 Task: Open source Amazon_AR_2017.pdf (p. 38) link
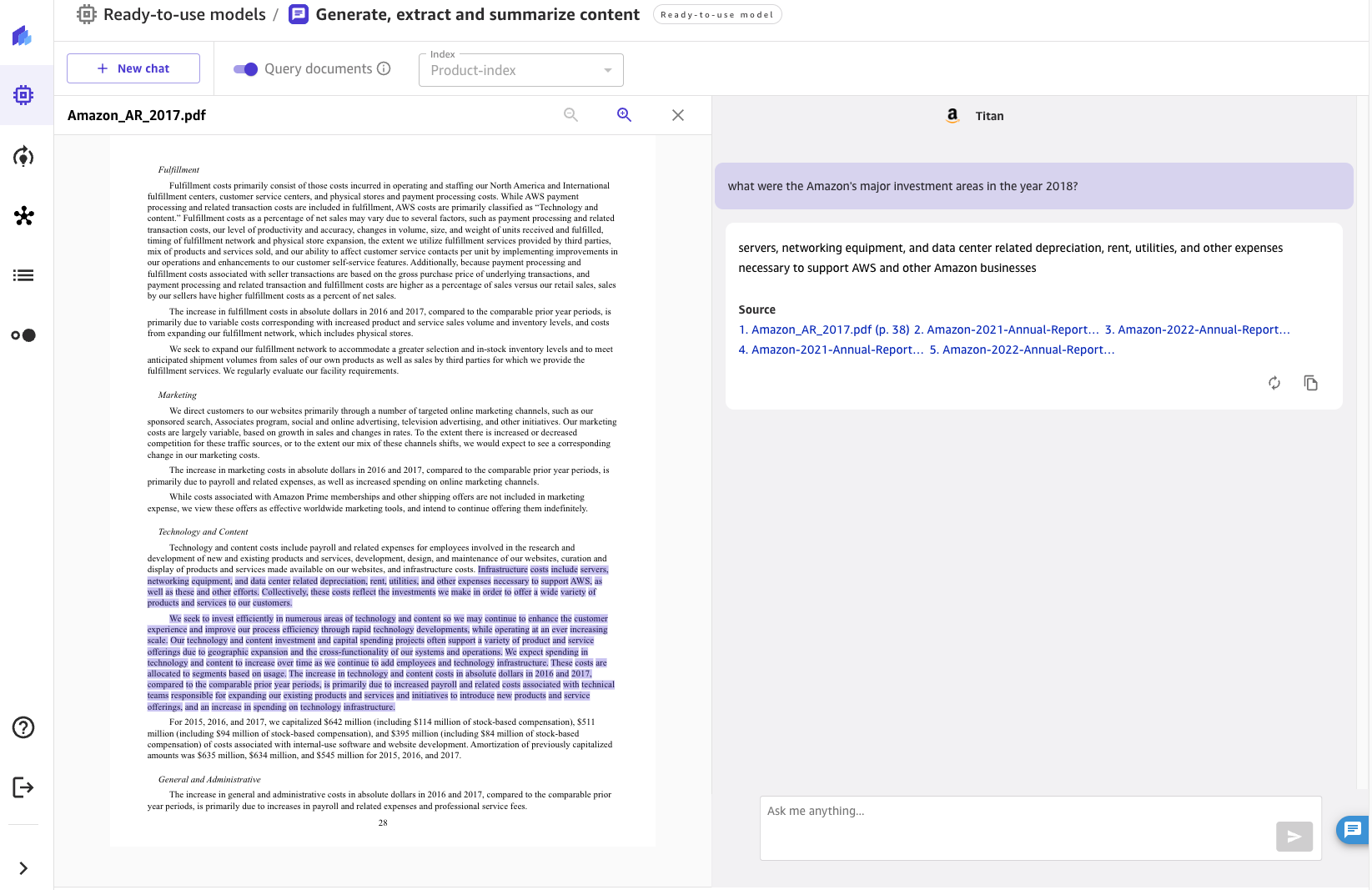[824, 329]
